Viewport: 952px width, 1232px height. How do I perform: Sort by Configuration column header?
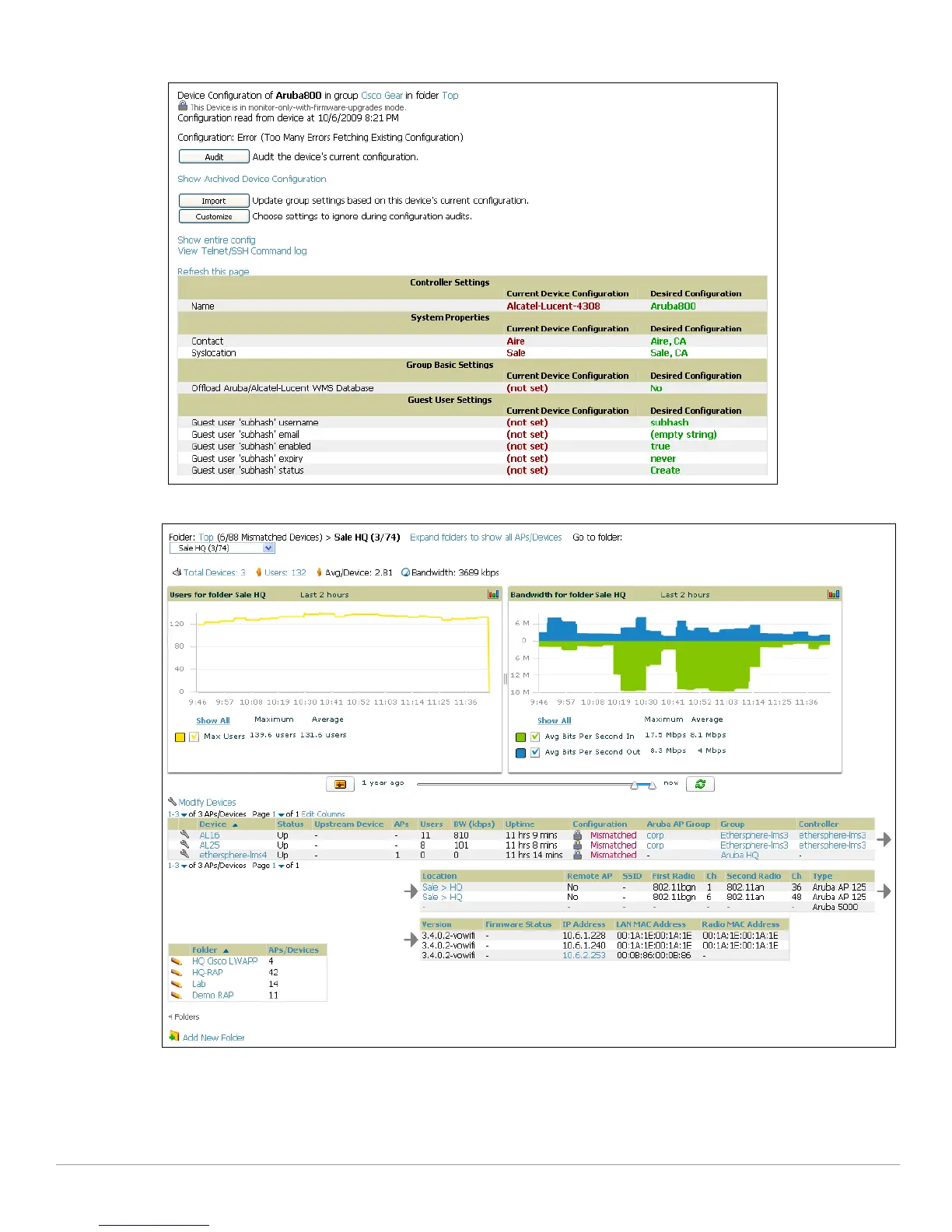tap(600, 824)
